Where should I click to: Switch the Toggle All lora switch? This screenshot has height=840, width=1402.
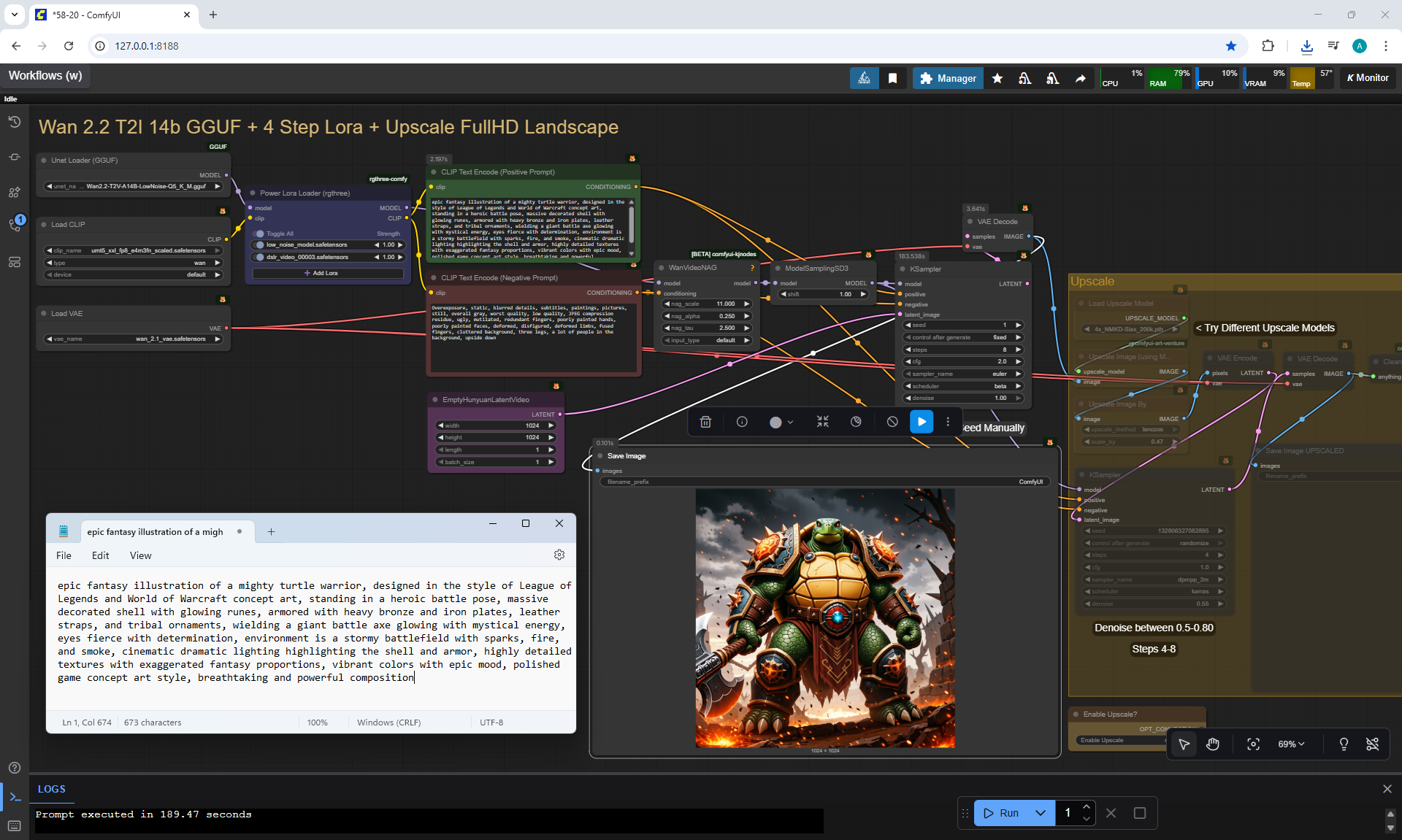click(260, 234)
